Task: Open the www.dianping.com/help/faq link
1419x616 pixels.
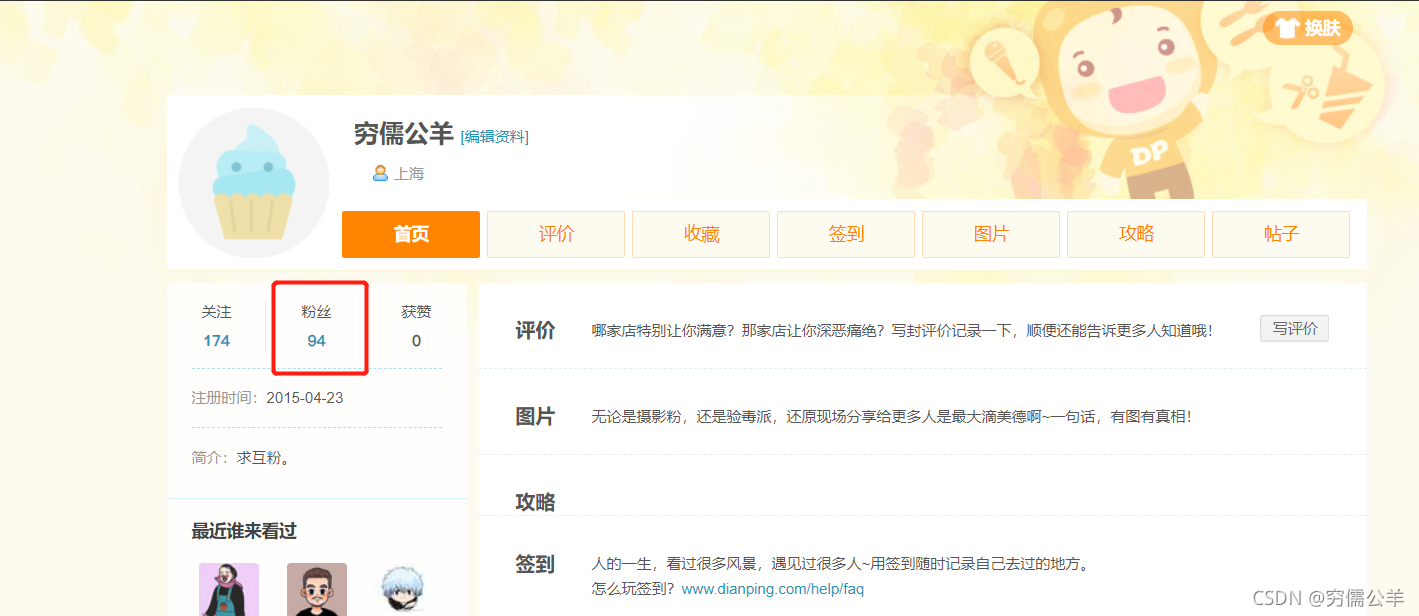Action: [x=772, y=589]
